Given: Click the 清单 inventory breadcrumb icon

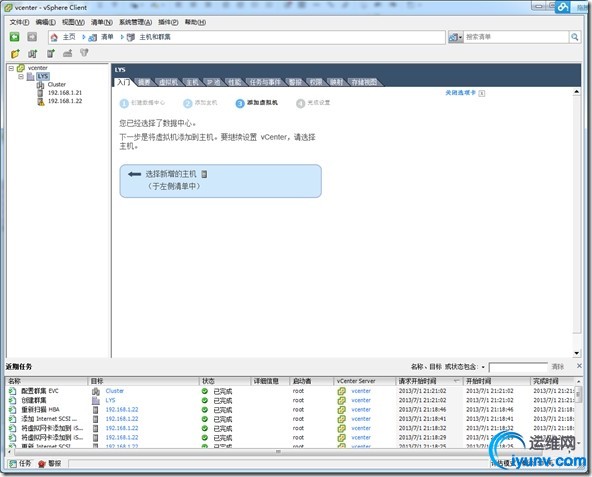Looking at the screenshot, I should (92, 37).
